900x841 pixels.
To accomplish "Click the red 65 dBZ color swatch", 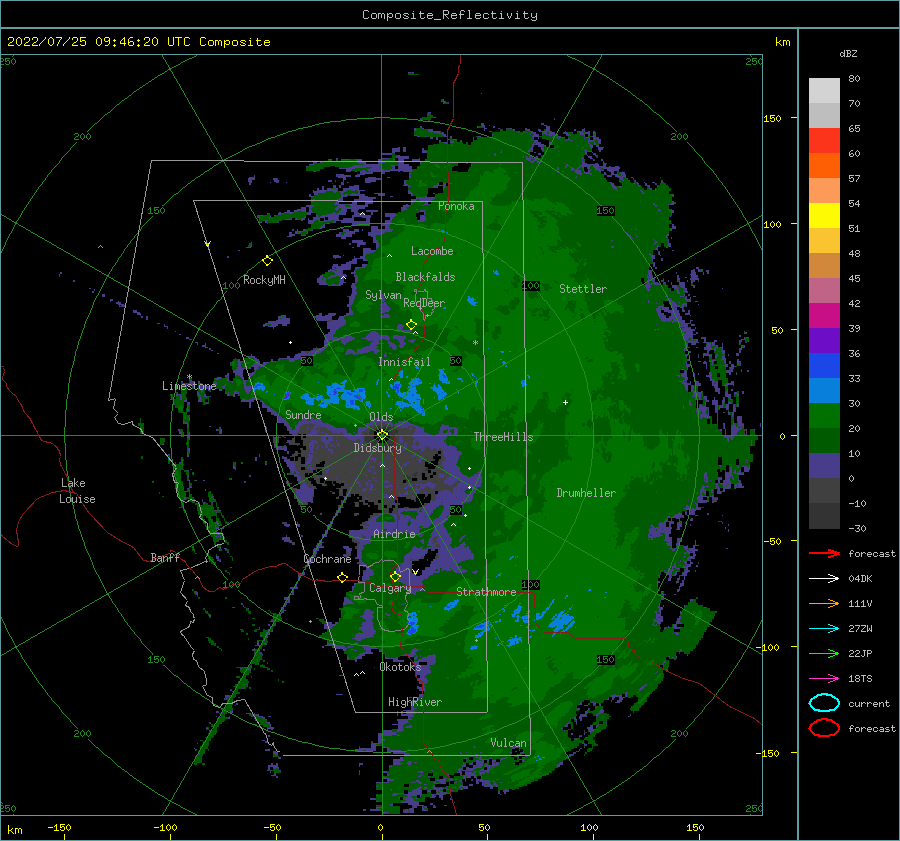I will (x=824, y=140).
